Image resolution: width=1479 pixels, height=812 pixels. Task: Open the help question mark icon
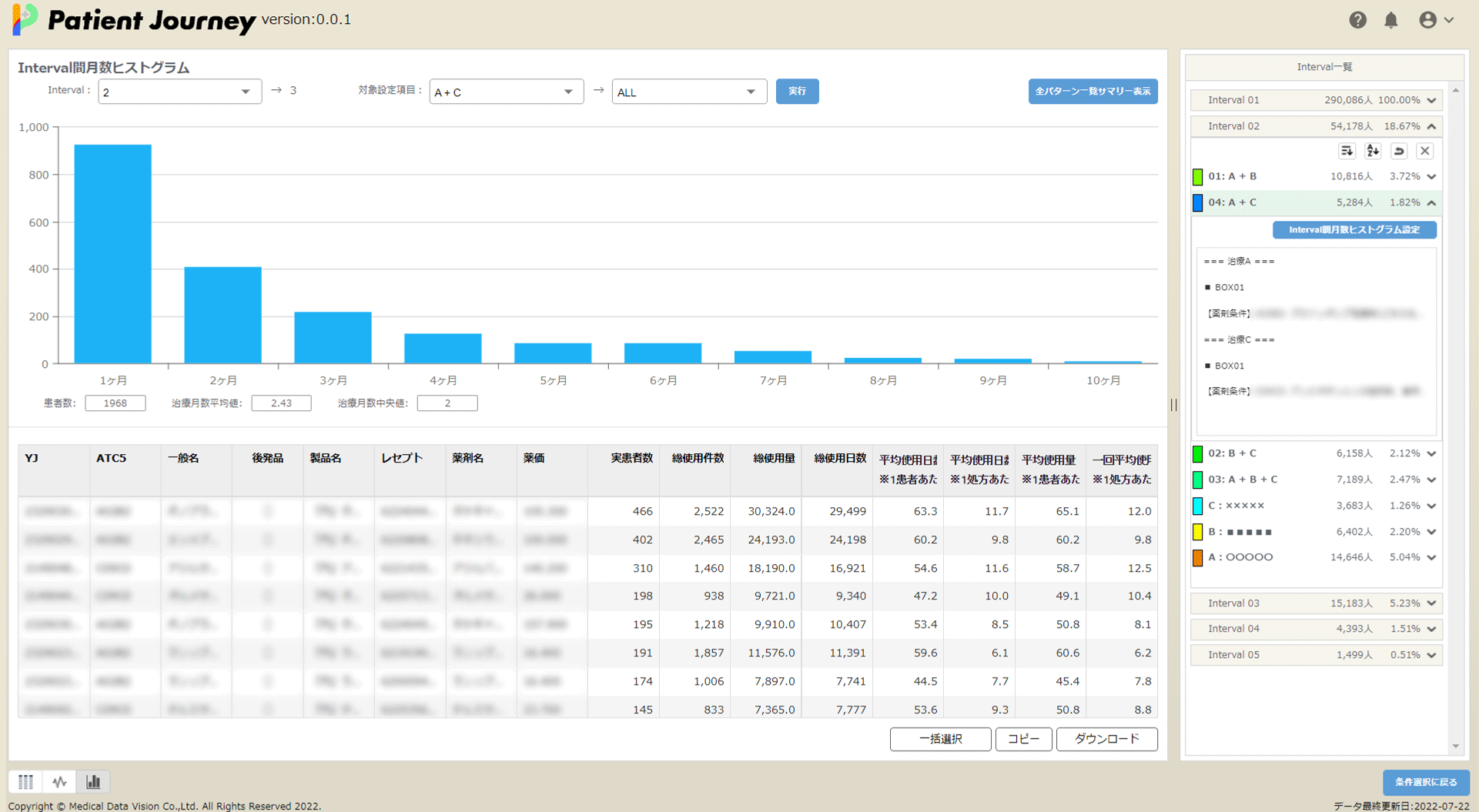tap(1357, 20)
